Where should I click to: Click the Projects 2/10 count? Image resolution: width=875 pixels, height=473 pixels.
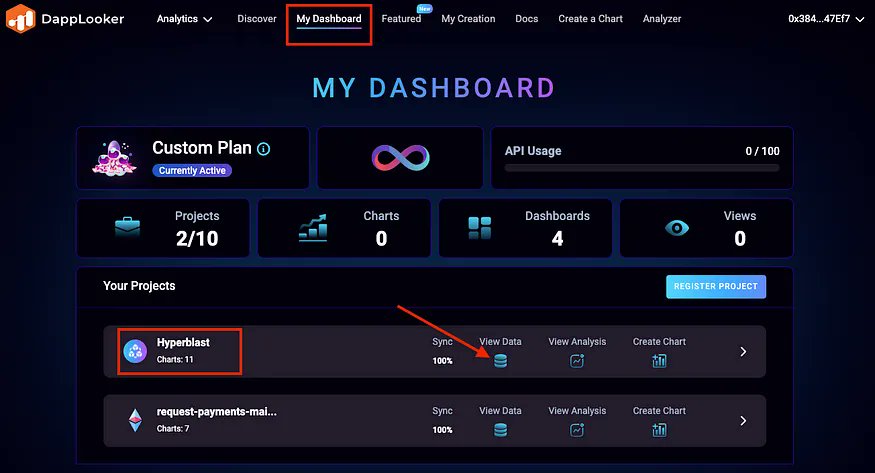197,239
